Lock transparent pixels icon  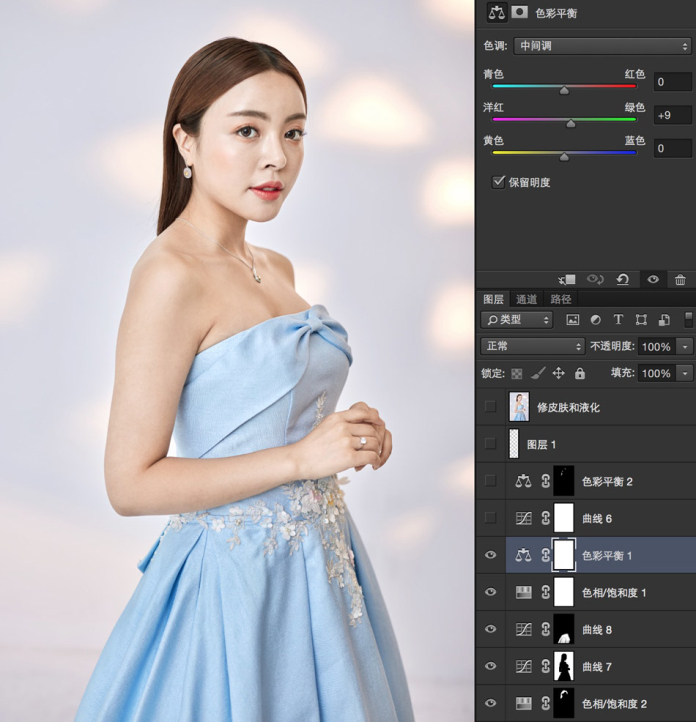[x=516, y=373]
